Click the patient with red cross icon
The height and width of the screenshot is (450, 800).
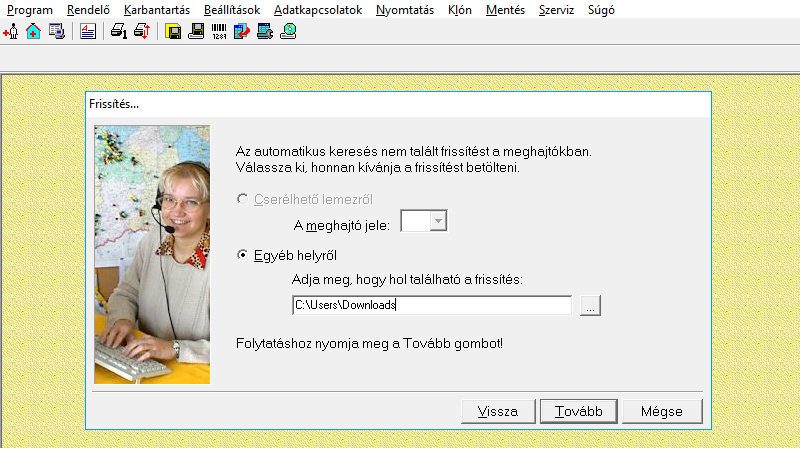11,32
